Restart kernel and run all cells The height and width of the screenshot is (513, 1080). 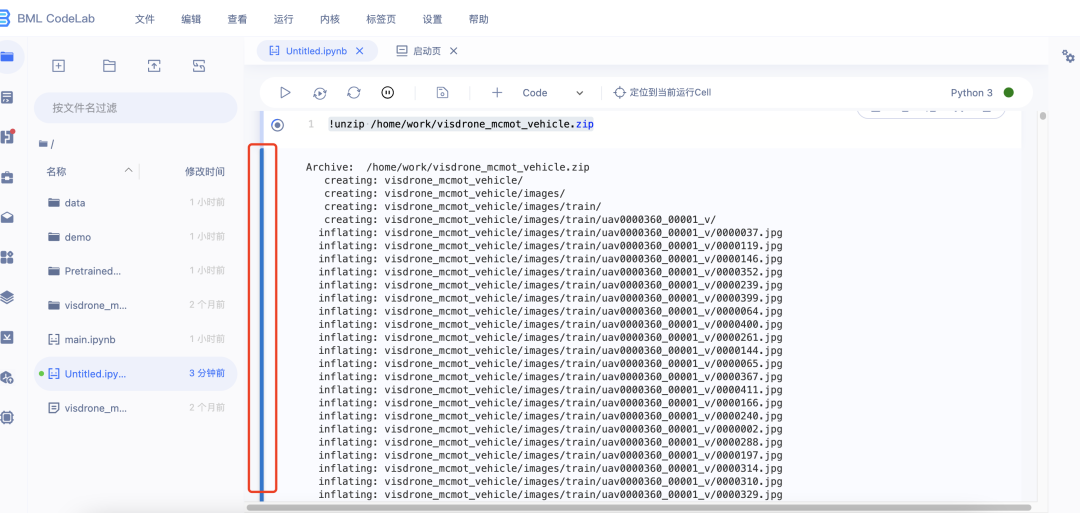coord(320,92)
